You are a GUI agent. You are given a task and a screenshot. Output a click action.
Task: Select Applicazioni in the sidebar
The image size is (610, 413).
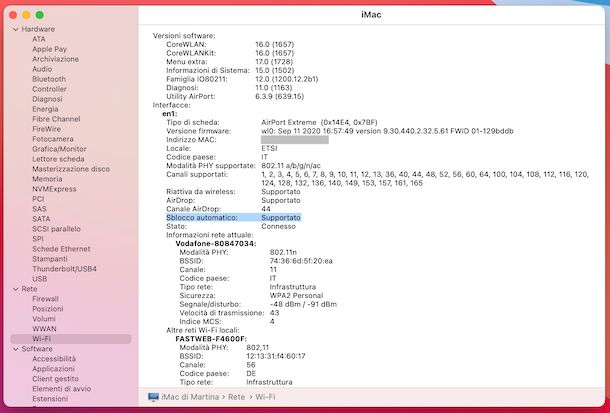coord(53,369)
